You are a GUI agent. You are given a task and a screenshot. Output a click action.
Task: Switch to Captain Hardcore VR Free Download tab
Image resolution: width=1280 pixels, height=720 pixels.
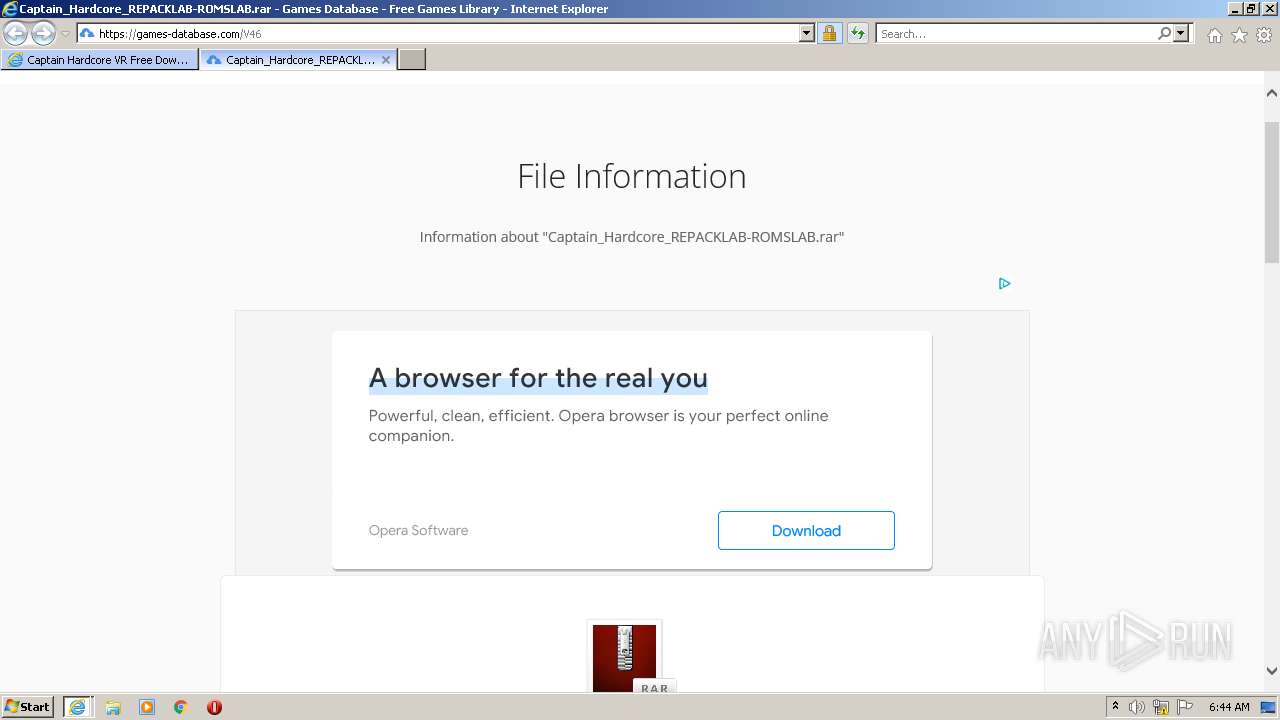point(99,60)
